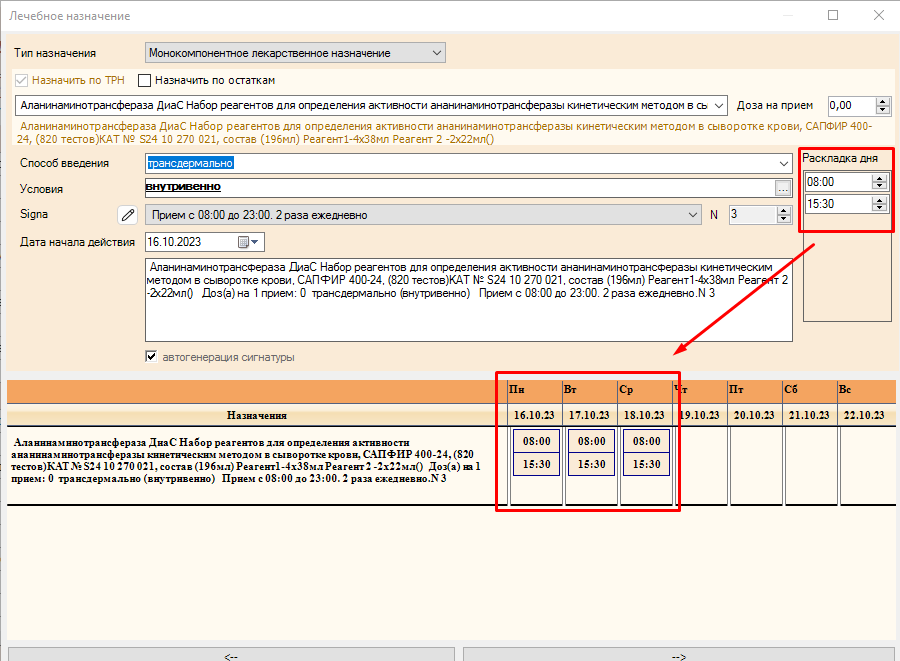Click the Доза на прием input field

852,106
